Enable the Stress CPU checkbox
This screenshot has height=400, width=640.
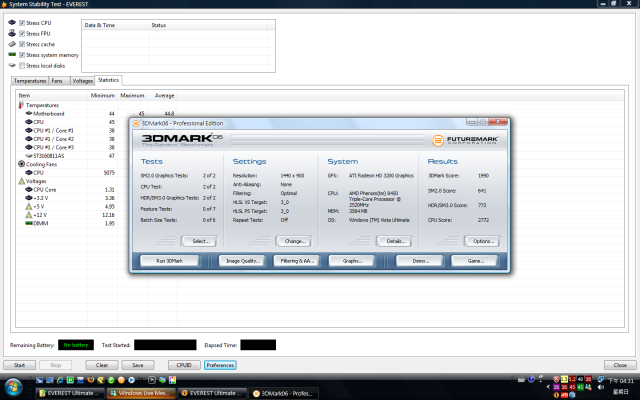click(22, 23)
